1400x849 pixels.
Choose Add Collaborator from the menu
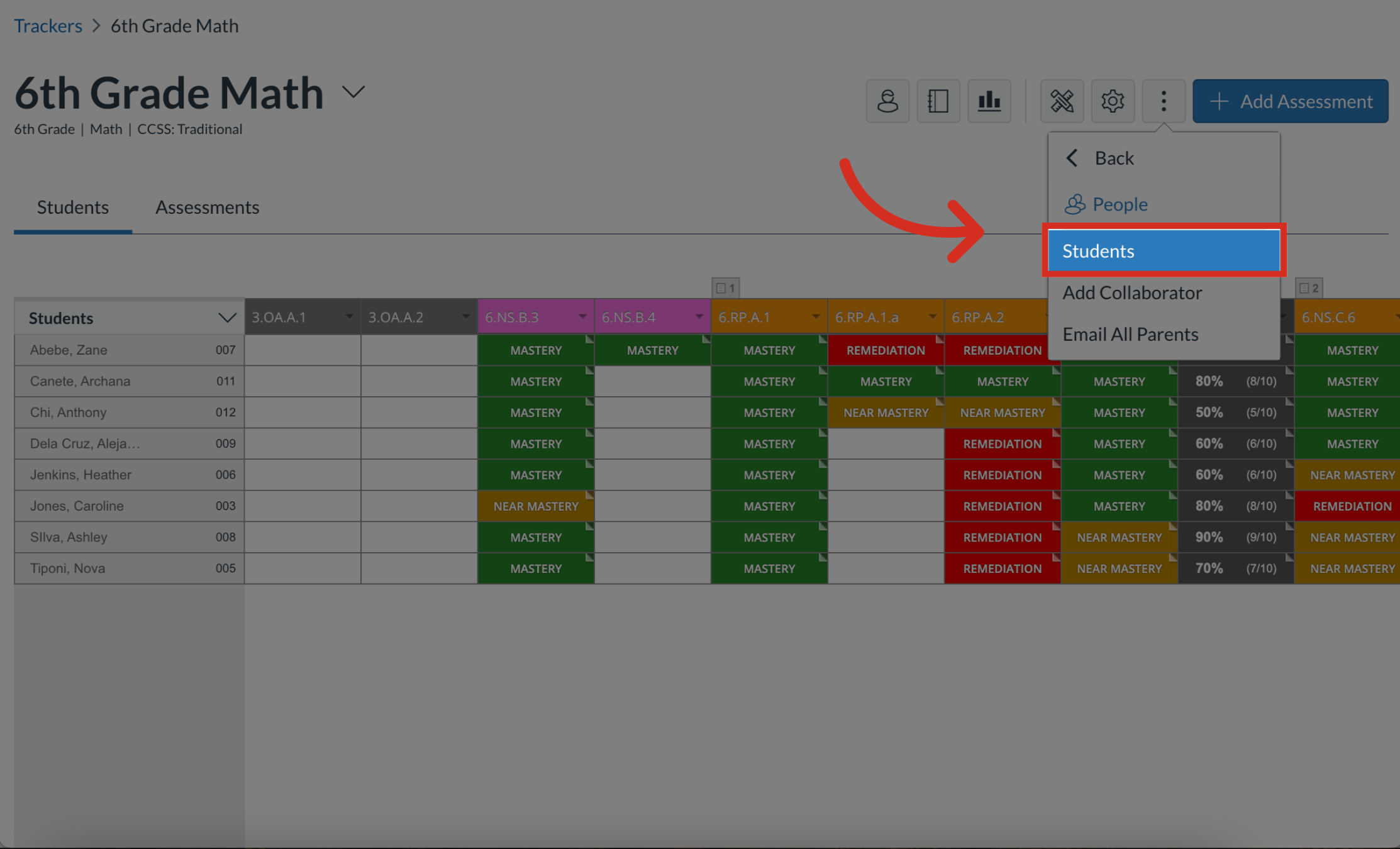1132,292
